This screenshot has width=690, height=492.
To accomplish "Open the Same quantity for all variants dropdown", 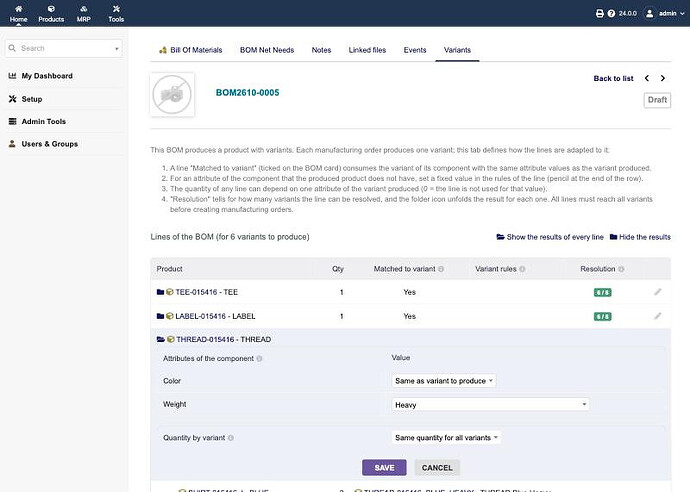I will [x=446, y=438].
